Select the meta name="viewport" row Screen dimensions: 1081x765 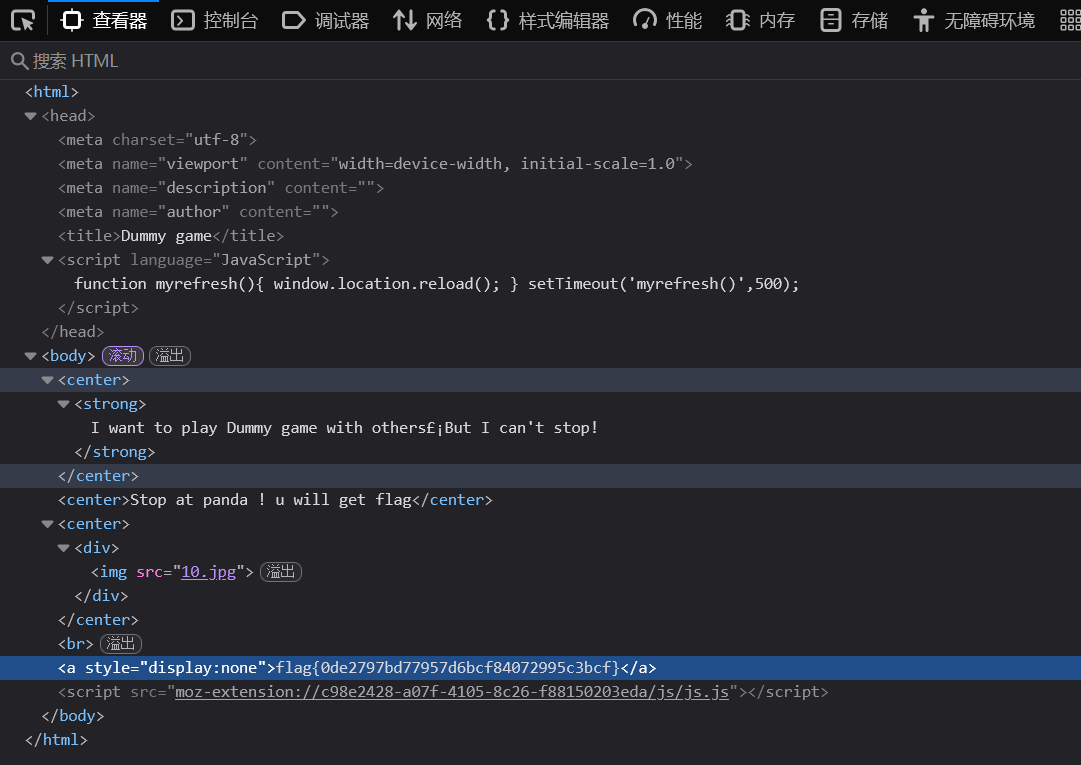pyautogui.click(x=540, y=164)
